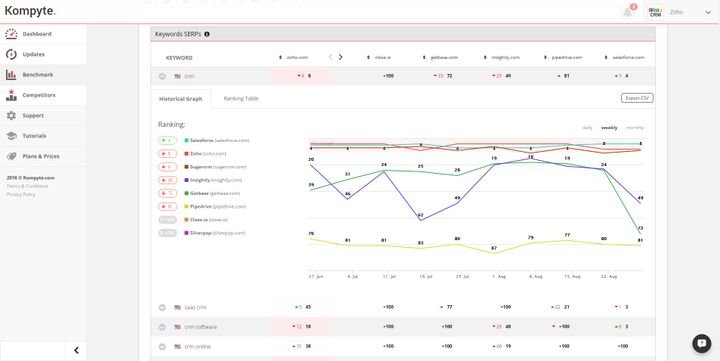Click the Export CSV button
The width and height of the screenshot is (720, 361).
[637, 98]
